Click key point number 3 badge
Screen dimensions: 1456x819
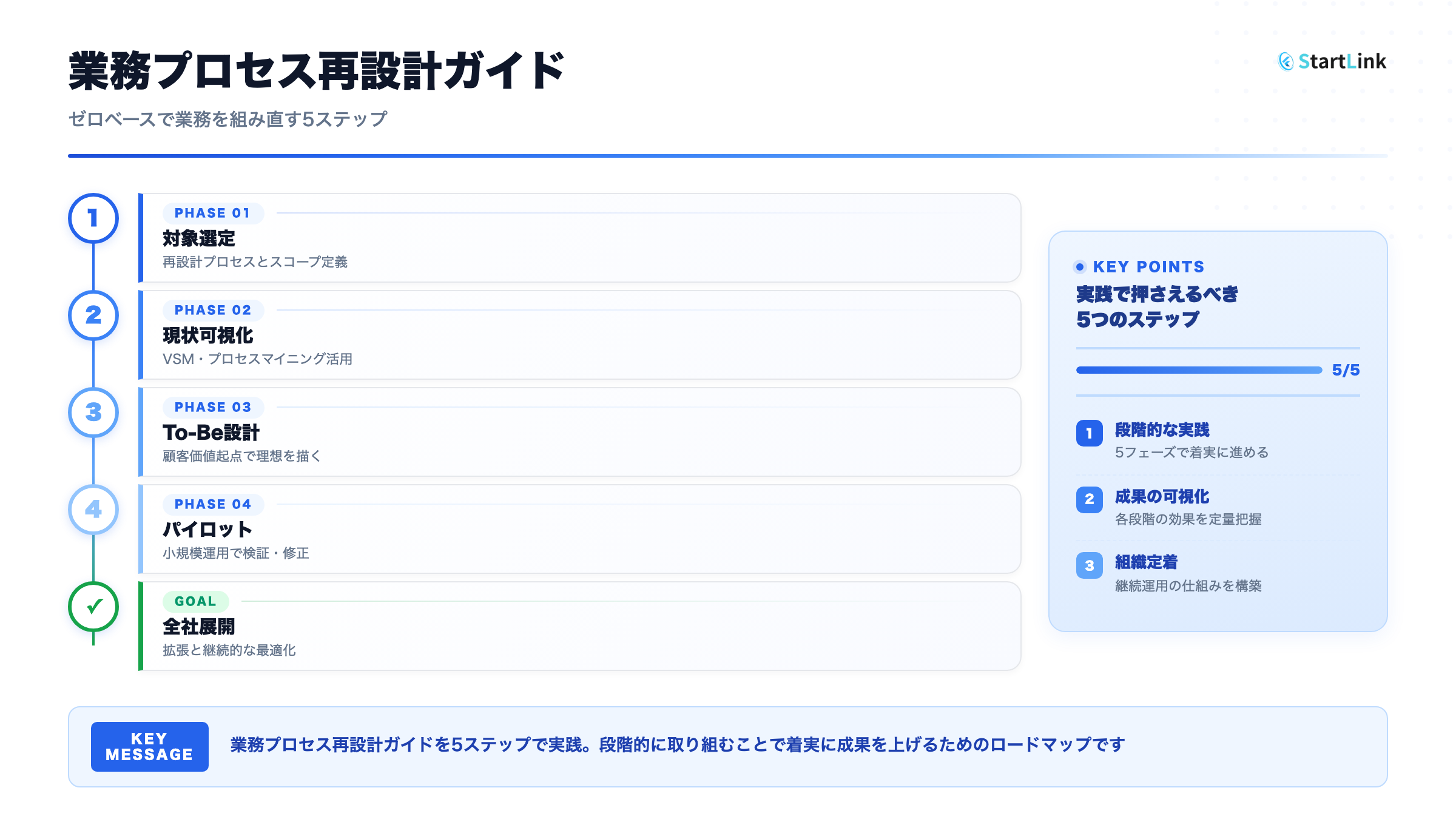pyautogui.click(x=1089, y=565)
